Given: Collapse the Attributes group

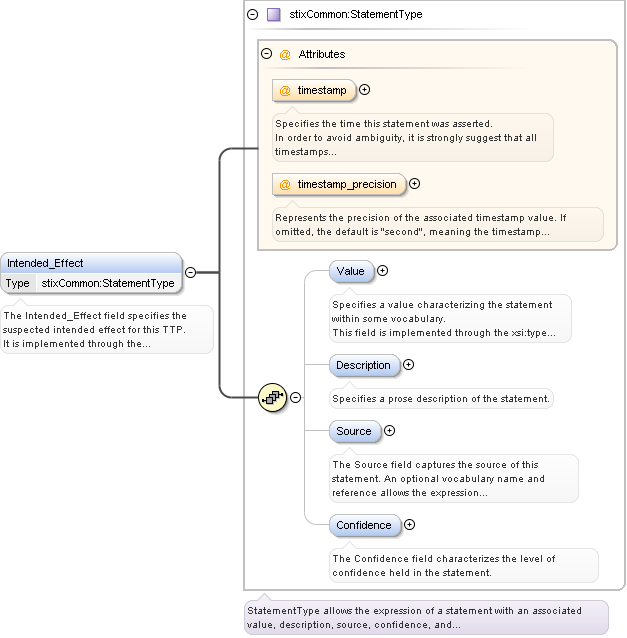Looking at the screenshot, I should [x=266, y=54].
